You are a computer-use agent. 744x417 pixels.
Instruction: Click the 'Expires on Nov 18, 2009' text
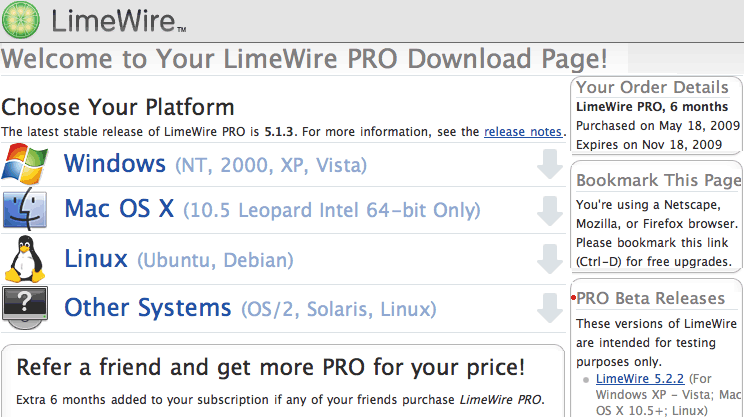649,145
